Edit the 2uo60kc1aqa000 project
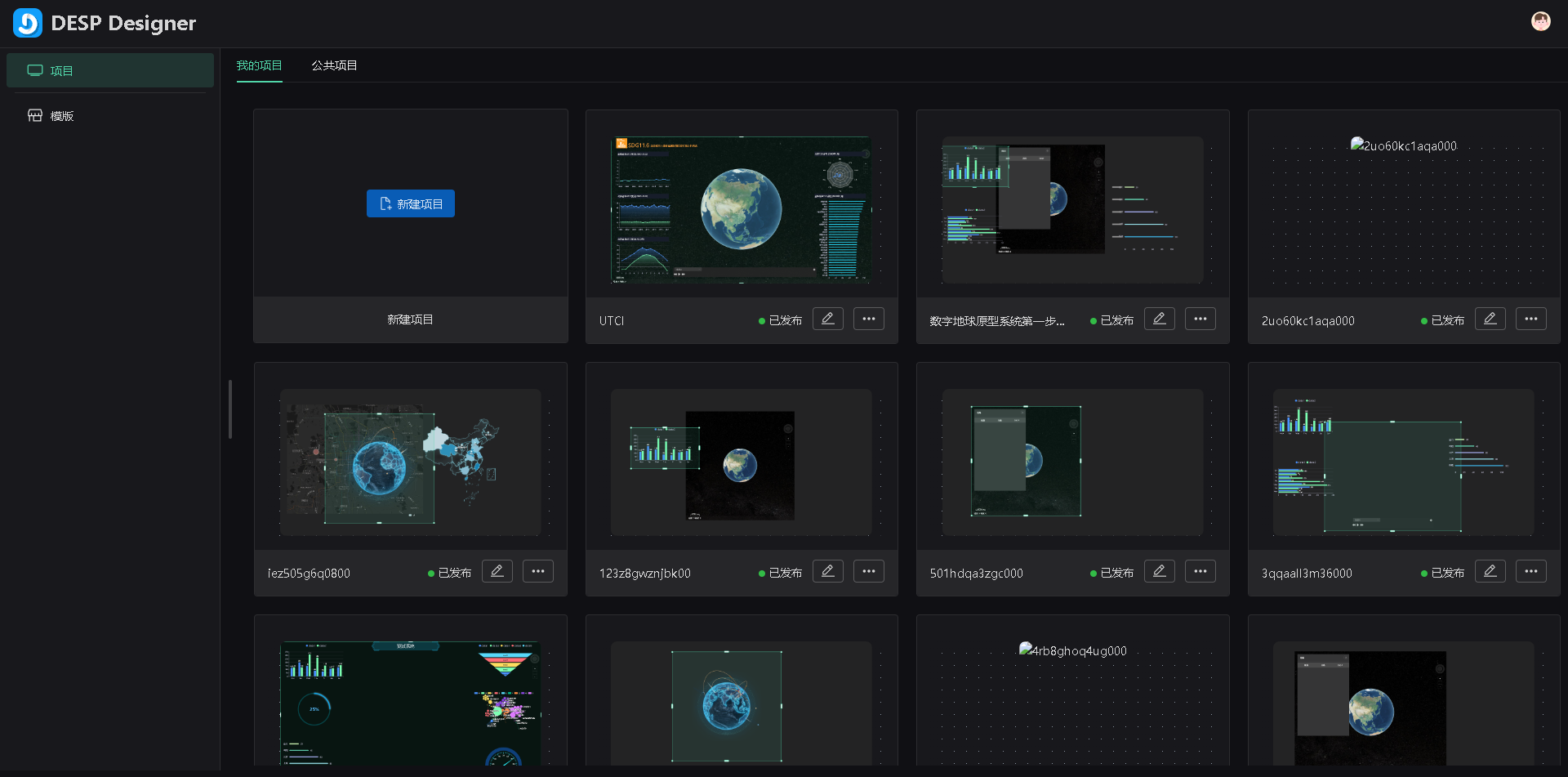Image resolution: width=1568 pixels, height=777 pixels. pyautogui.click(x=1490, y=319)
